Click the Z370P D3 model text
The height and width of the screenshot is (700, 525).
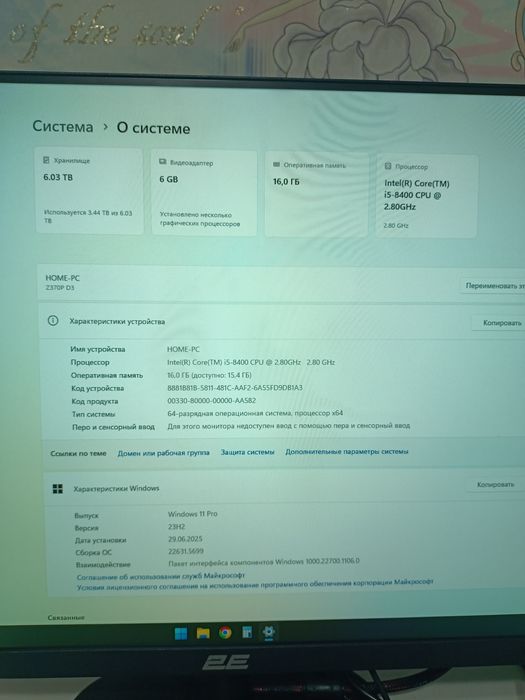click(60, 288)
